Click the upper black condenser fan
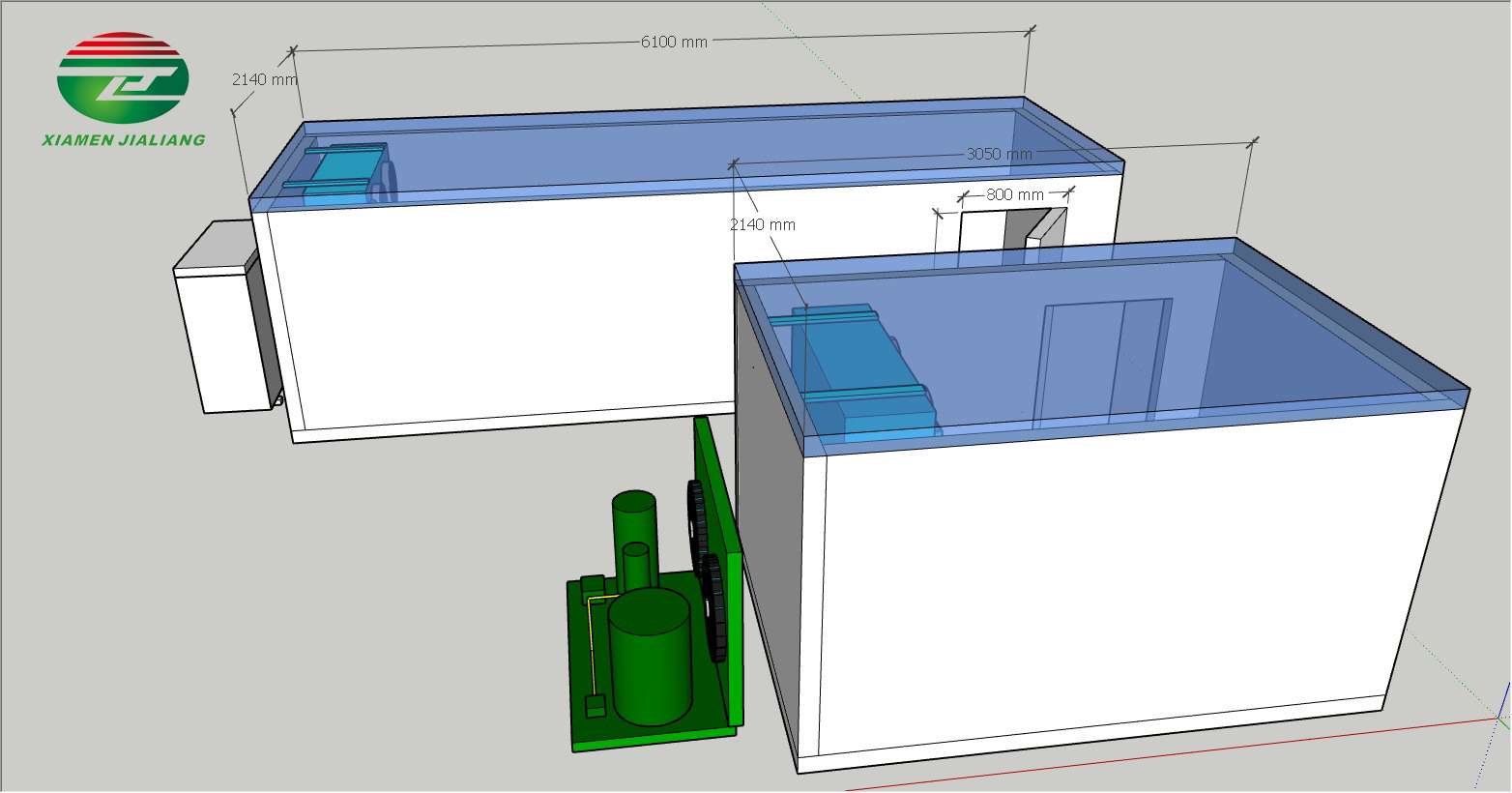 (697, 527)
